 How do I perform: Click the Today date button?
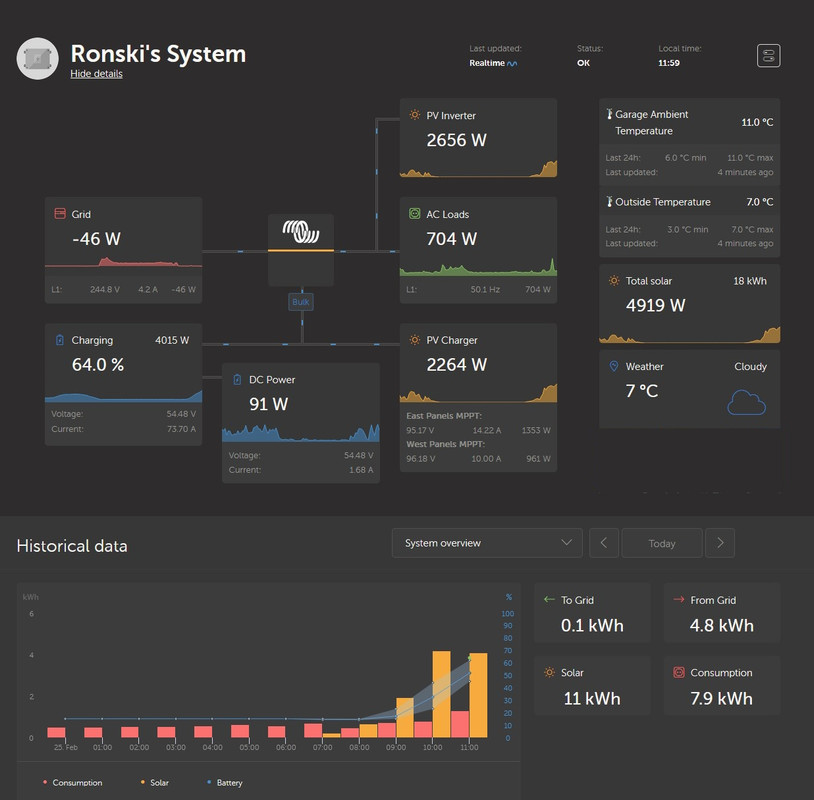662,543
